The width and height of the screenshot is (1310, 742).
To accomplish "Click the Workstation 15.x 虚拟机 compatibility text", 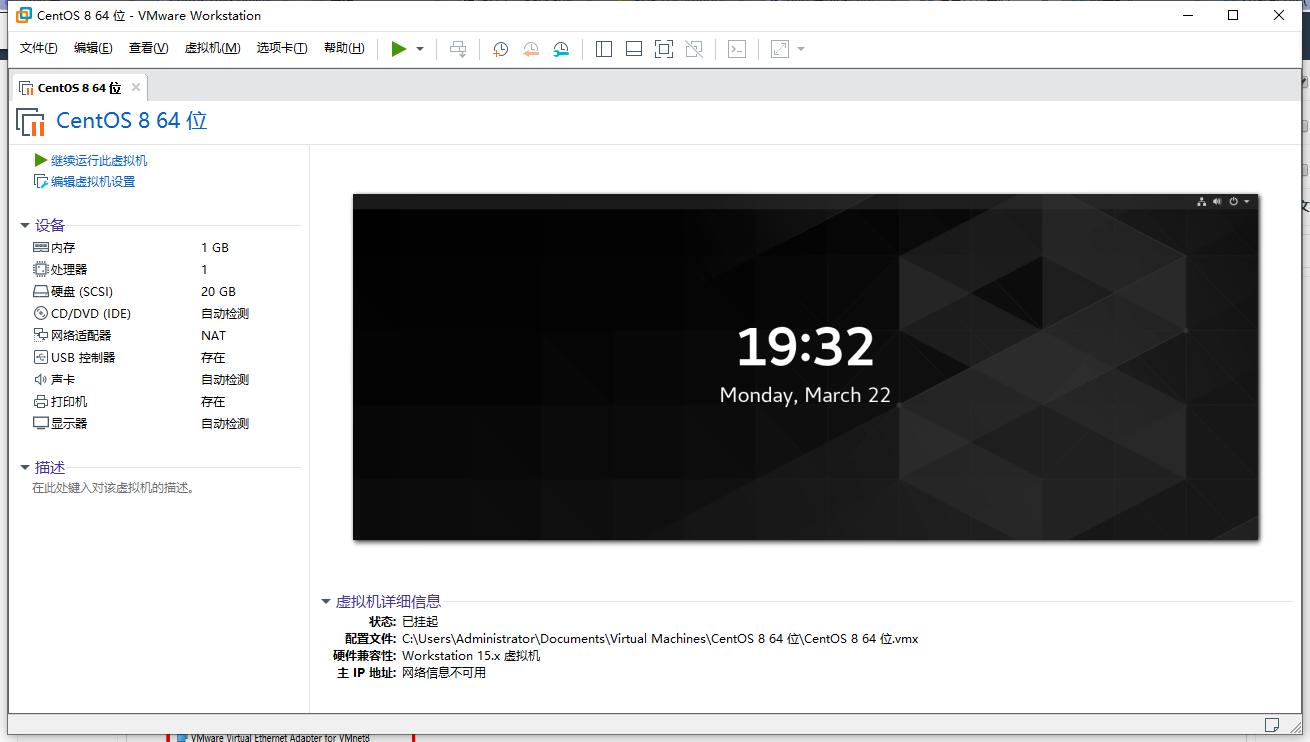I will [x=471, y=656].
